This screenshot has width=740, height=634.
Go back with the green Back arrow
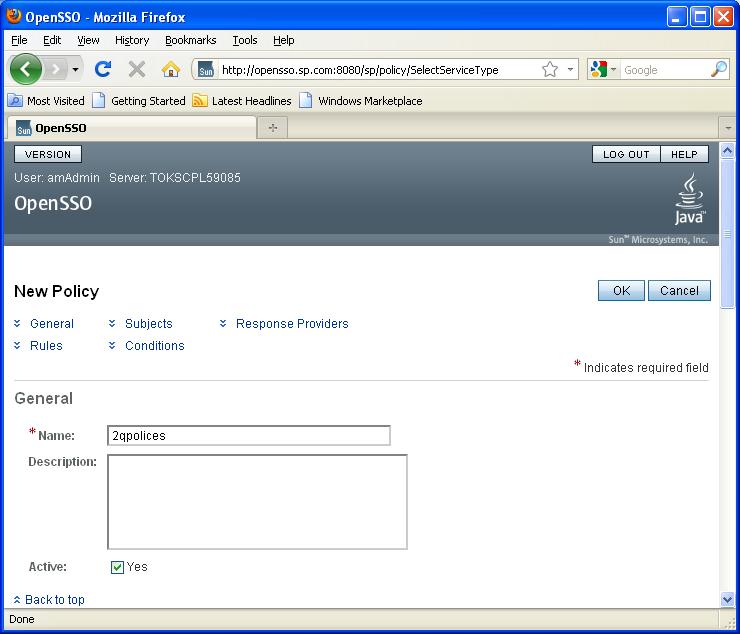click(25, 69)
